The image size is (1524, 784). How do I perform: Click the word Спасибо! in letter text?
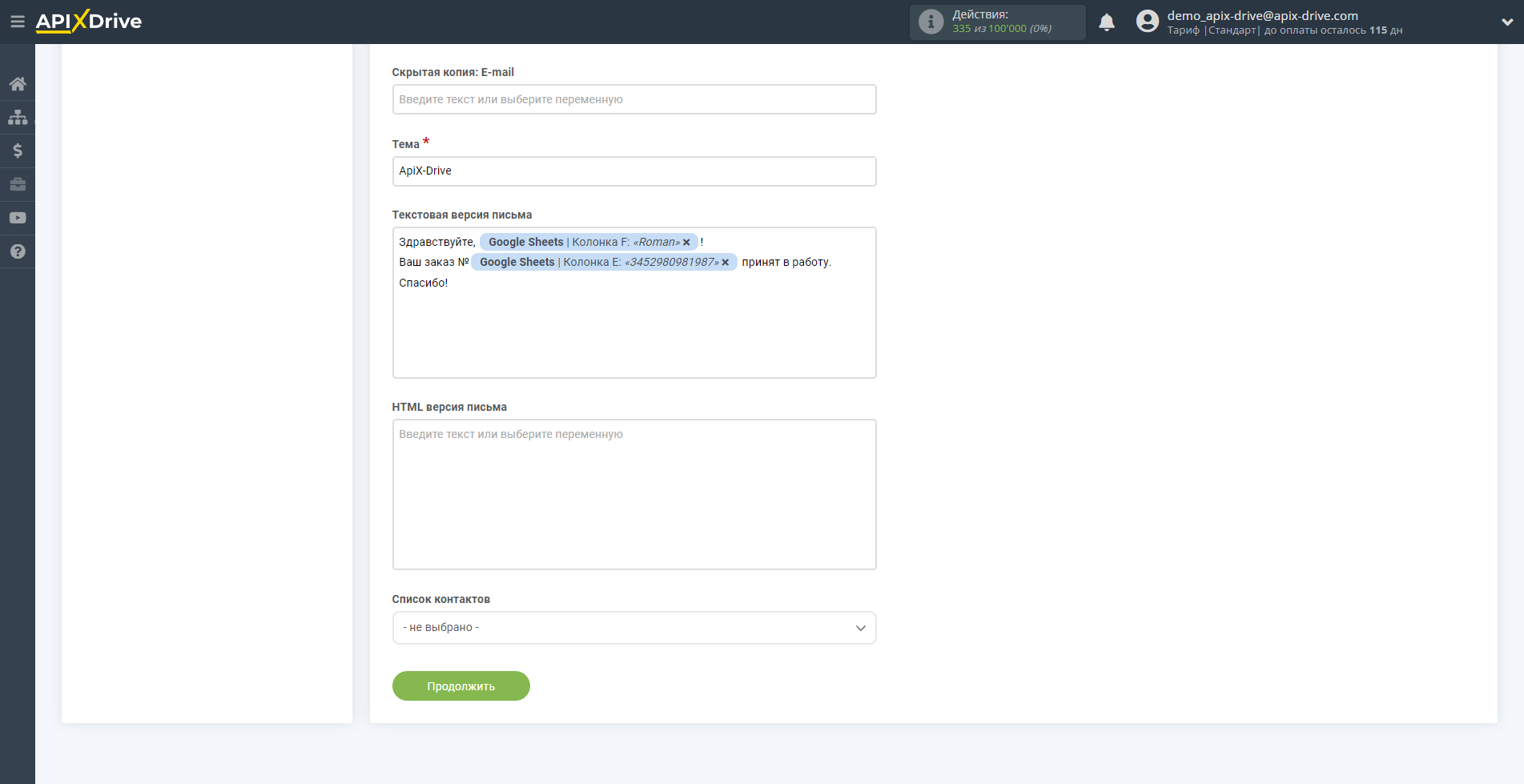click(x=424, y=283)
